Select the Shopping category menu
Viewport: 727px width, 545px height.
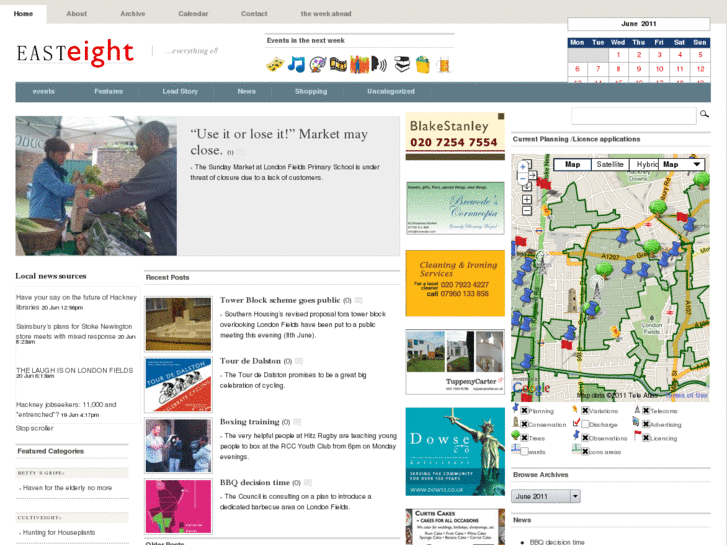(x=311, y=91)
